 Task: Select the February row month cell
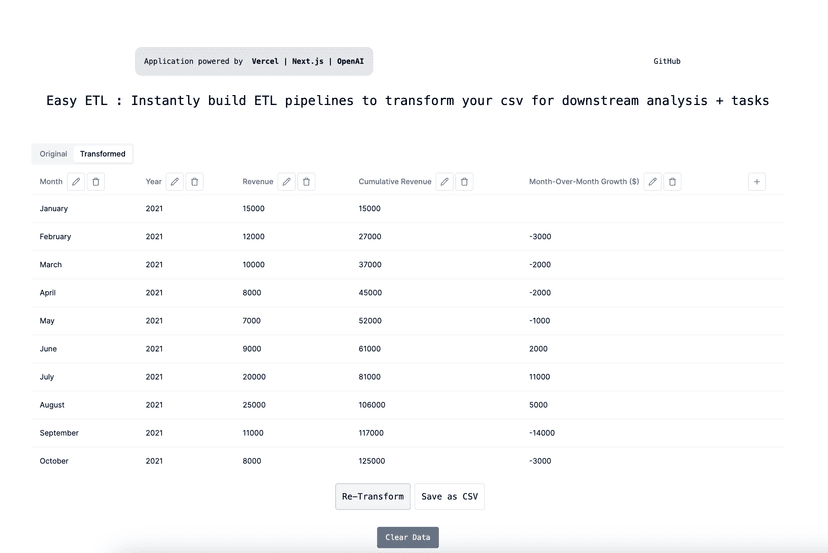[x=55, y=237]
